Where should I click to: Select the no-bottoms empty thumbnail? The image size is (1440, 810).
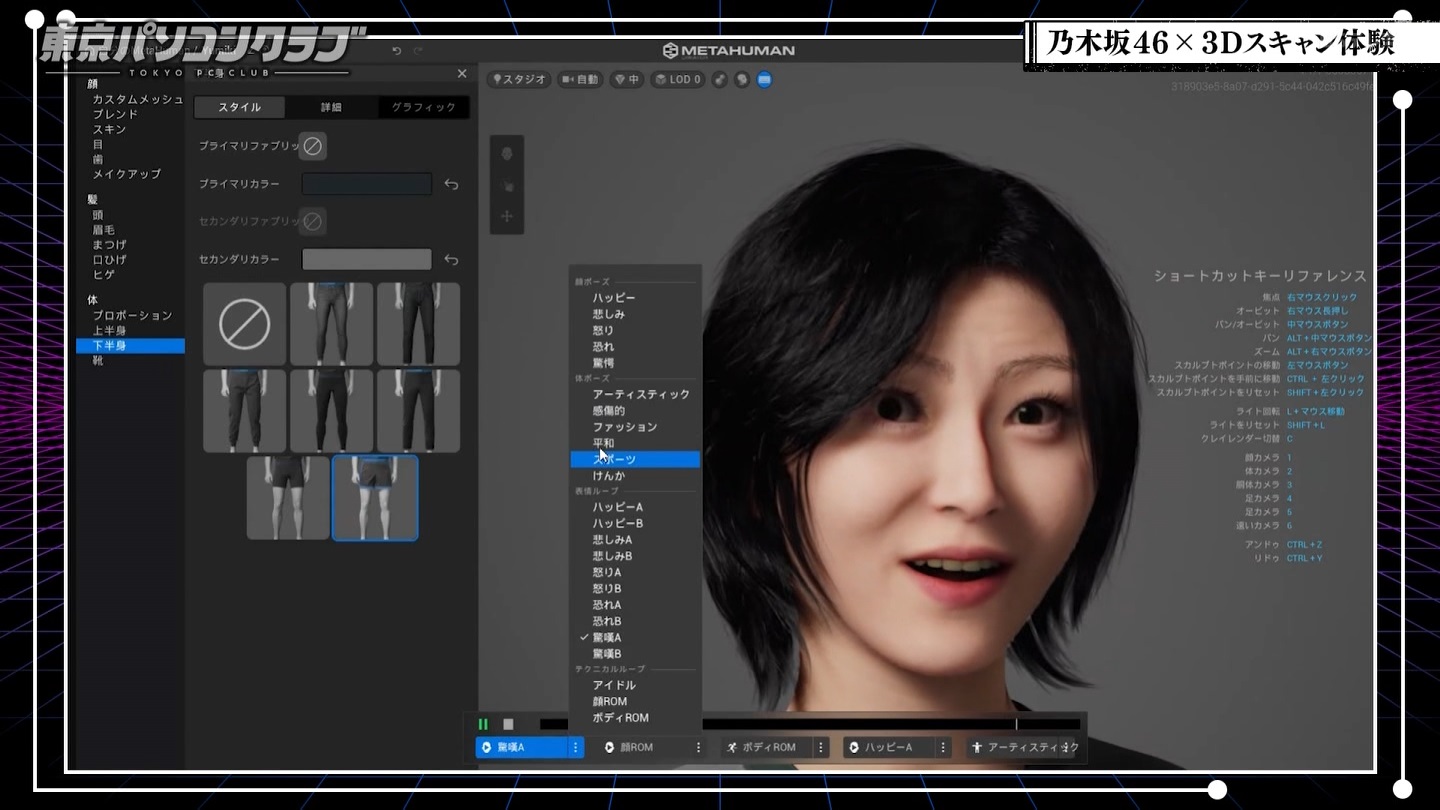pos(245,324)
